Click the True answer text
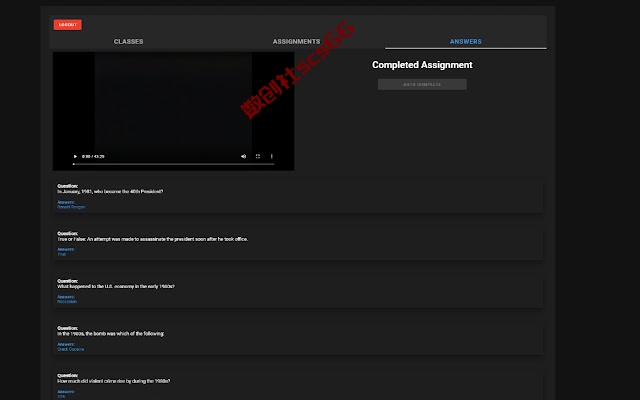Screen dimensions: 640x400 coord(61,254)
